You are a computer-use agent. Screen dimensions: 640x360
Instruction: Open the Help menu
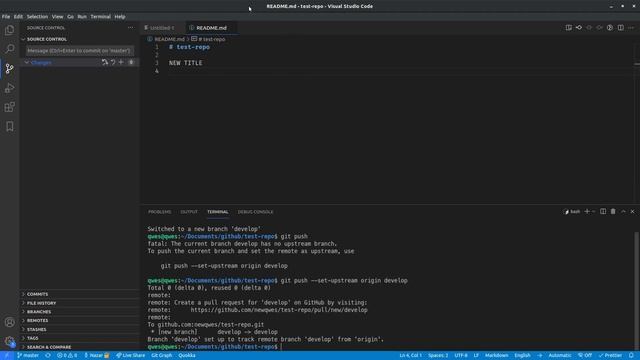(x=120, y=17)
